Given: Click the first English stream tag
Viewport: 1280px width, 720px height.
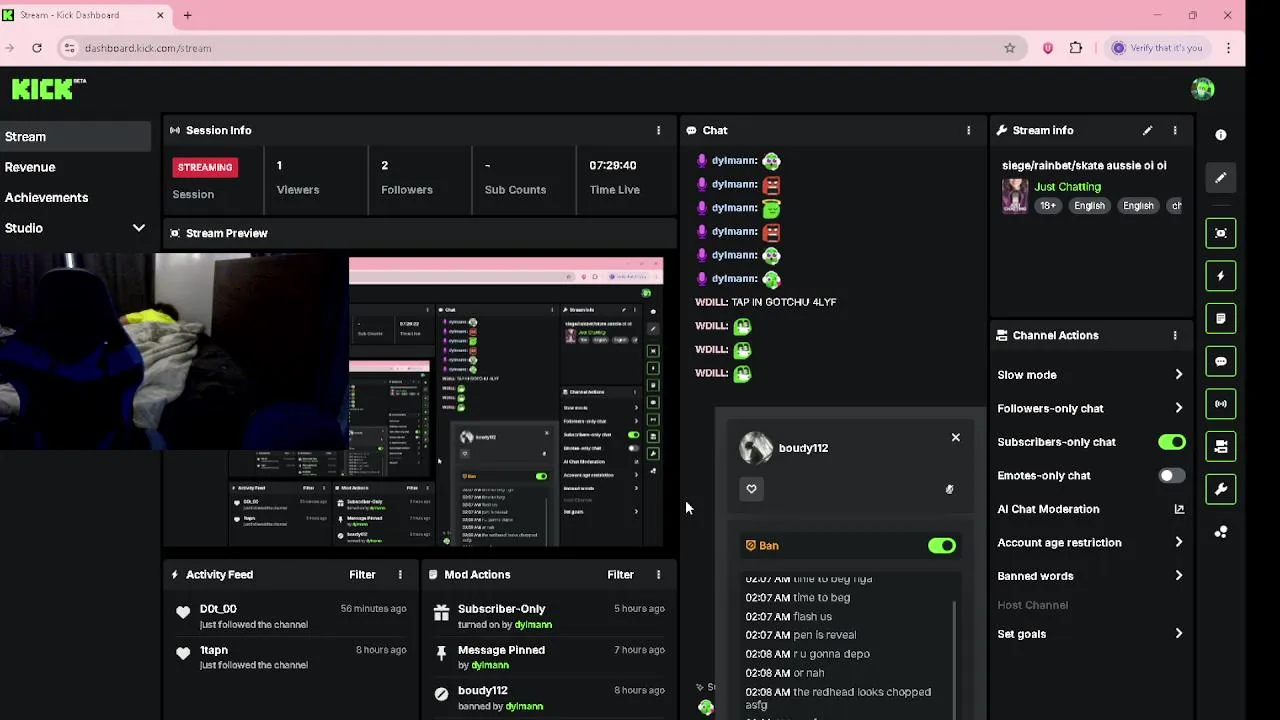Looking at the screenshot, I should (x=1089, y=206).
